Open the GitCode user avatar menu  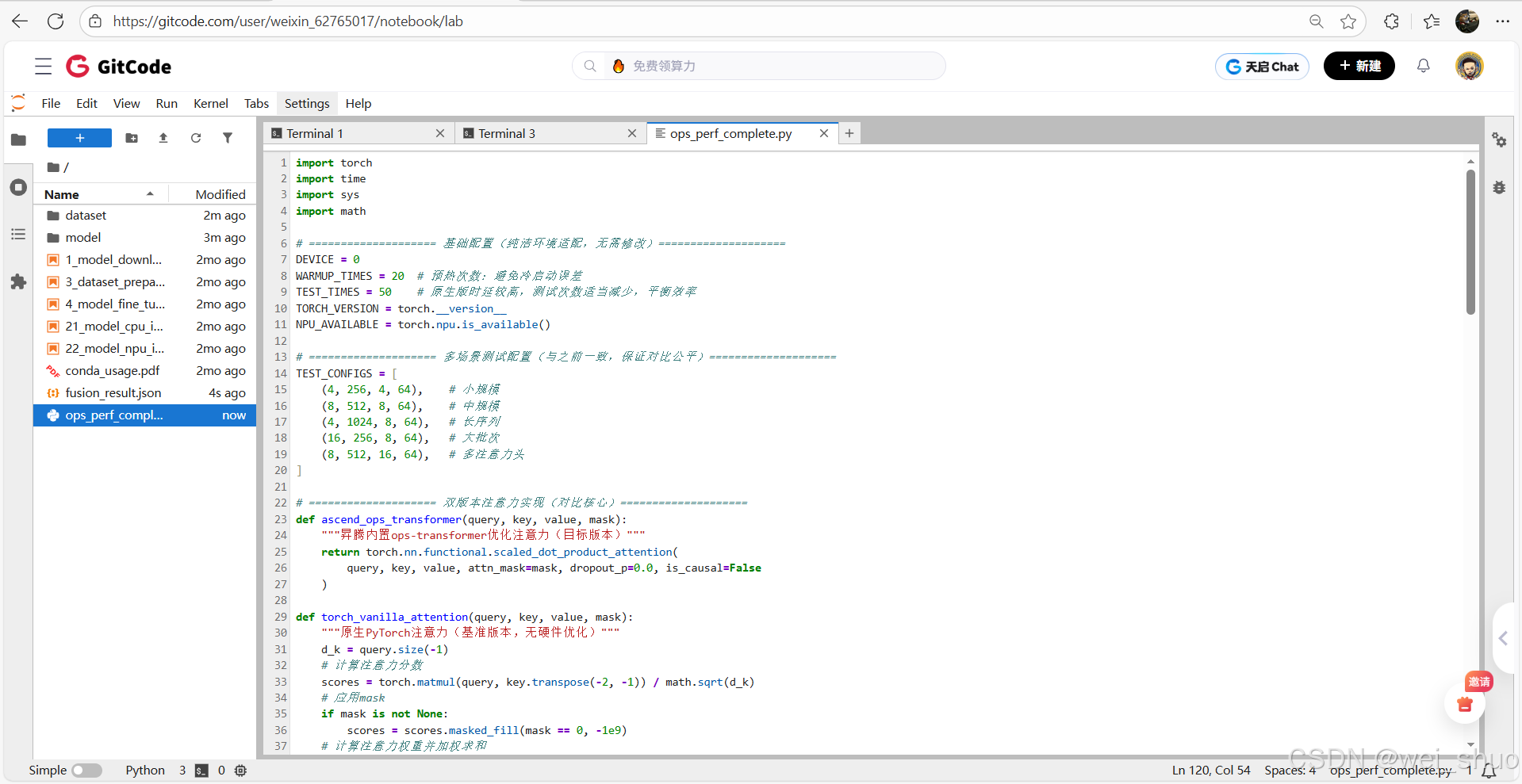click(1469, 66)
